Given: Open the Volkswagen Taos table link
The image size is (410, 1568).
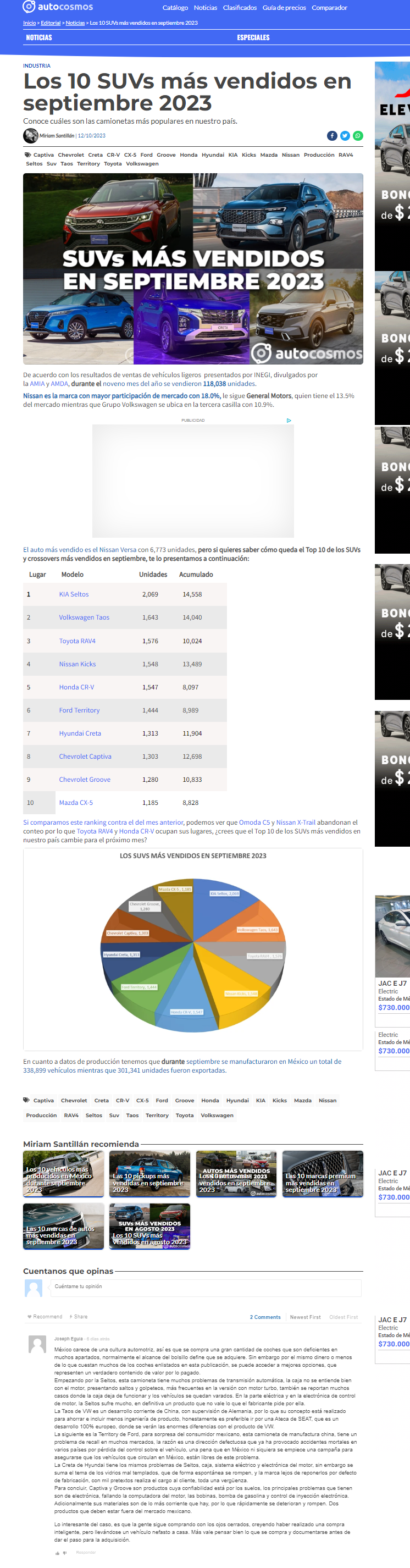Looking at the screenshot, I should click(x=84, y=617).
